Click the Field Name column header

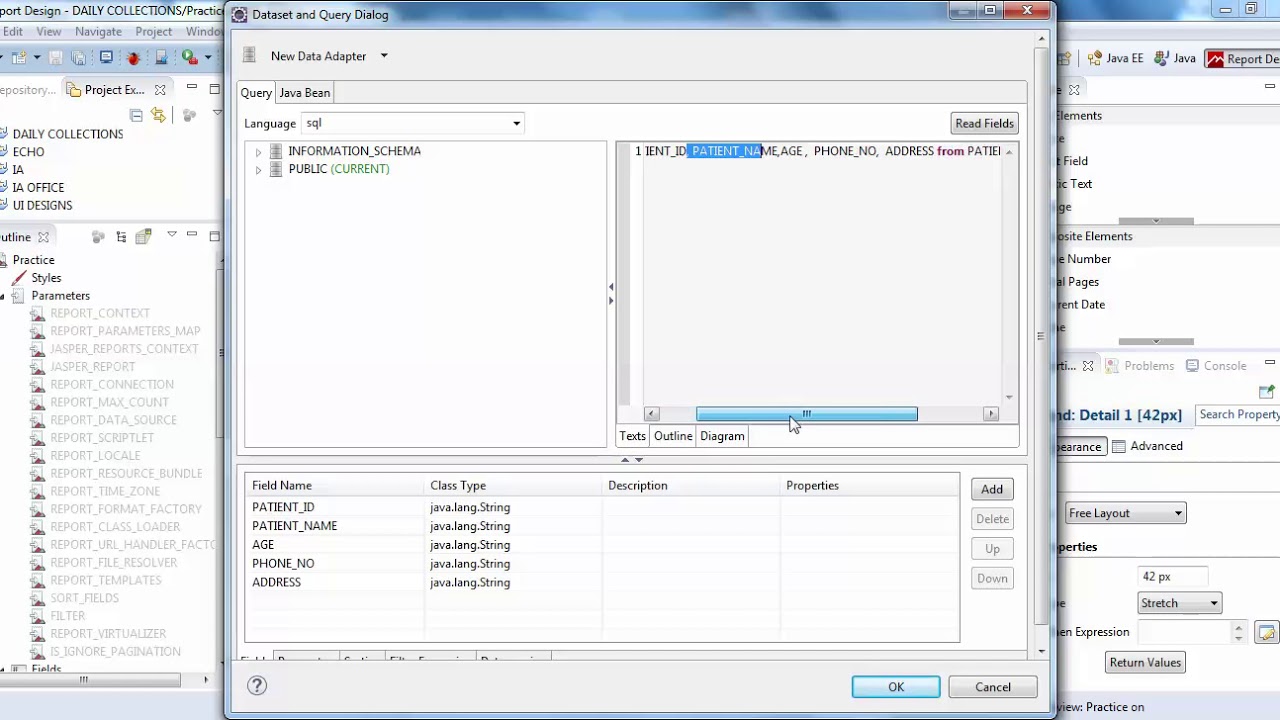pyautogui.click(x=335, y=486)
